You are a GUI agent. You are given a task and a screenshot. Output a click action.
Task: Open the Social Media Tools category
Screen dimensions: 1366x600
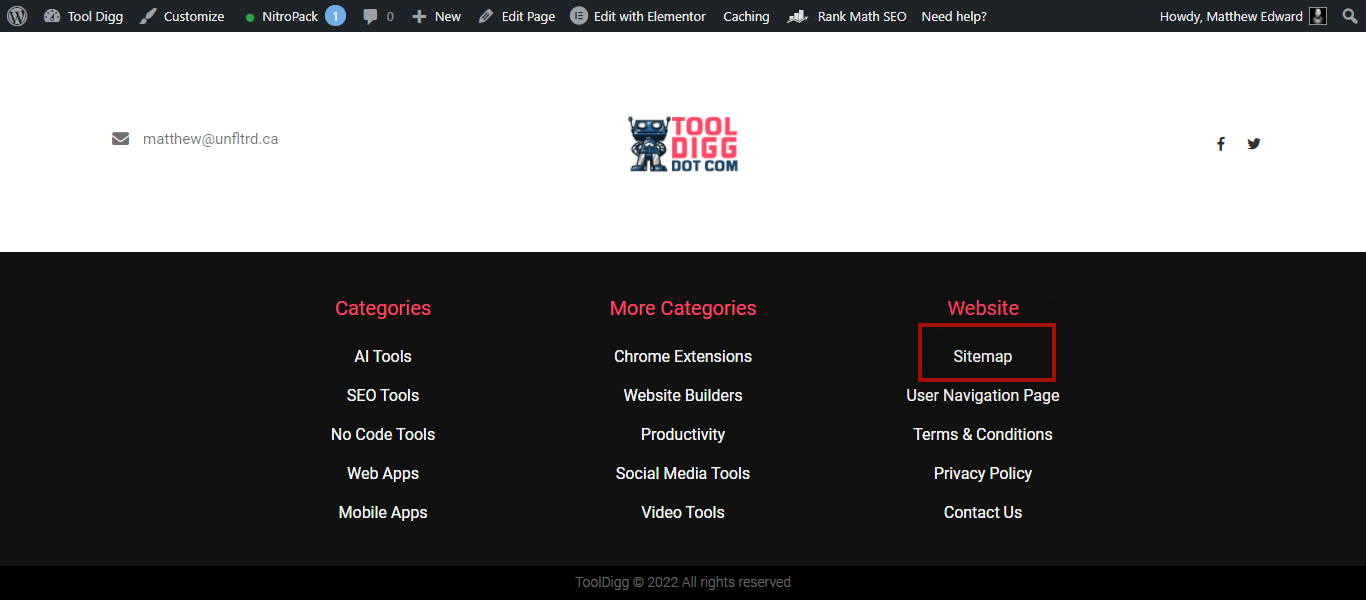coord(683,473)
